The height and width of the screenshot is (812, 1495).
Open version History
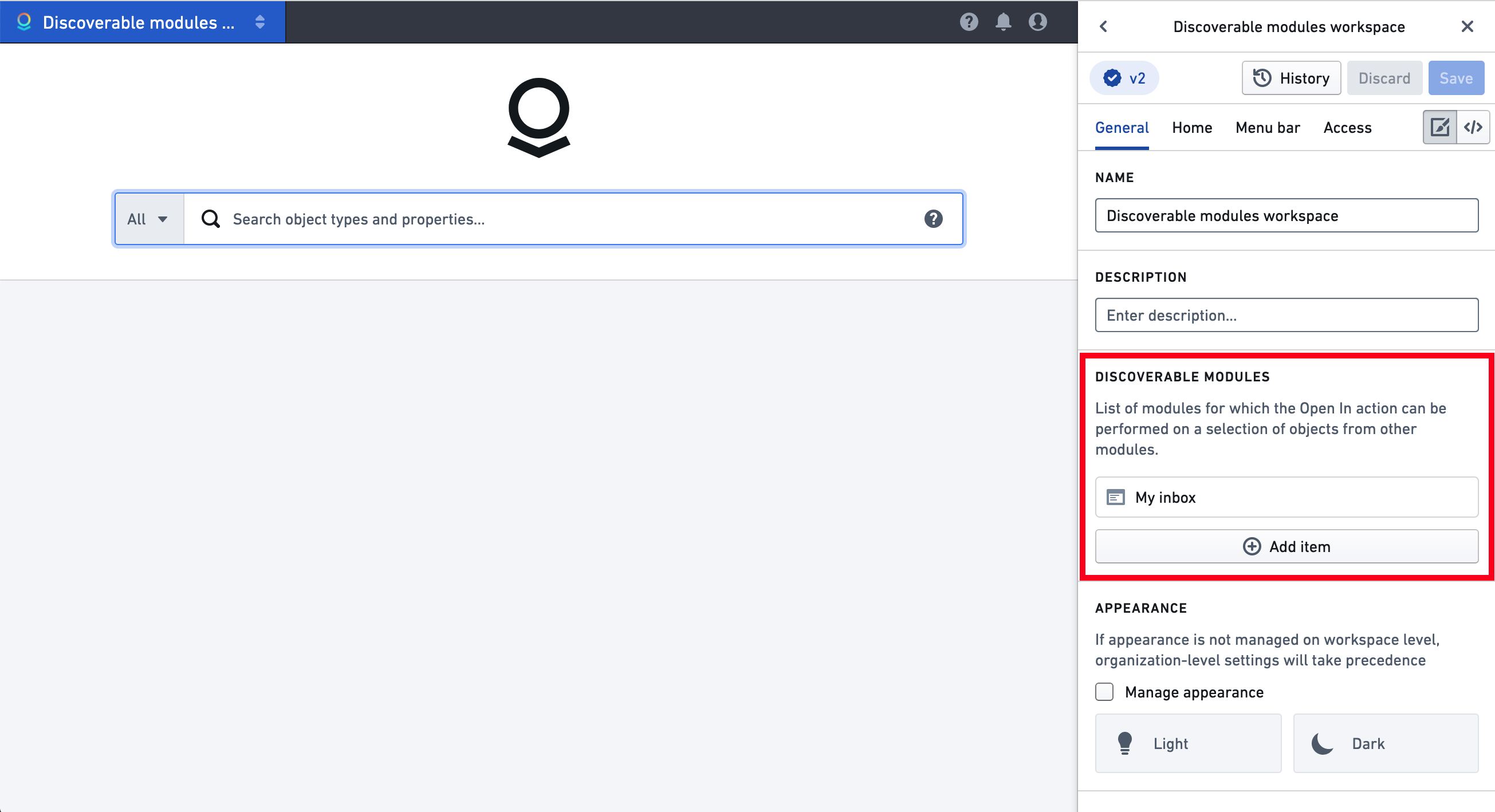tap(1291, 78)
